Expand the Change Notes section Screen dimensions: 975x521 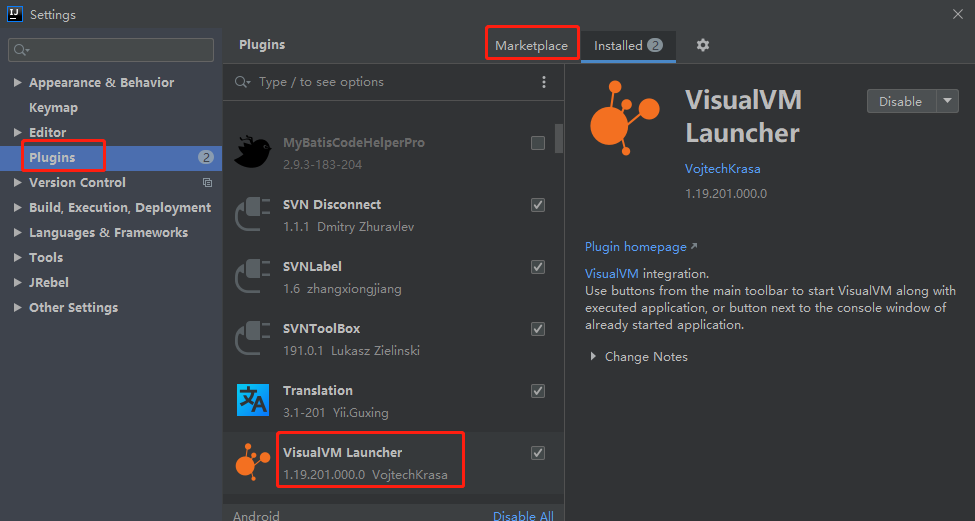[593, 357]
